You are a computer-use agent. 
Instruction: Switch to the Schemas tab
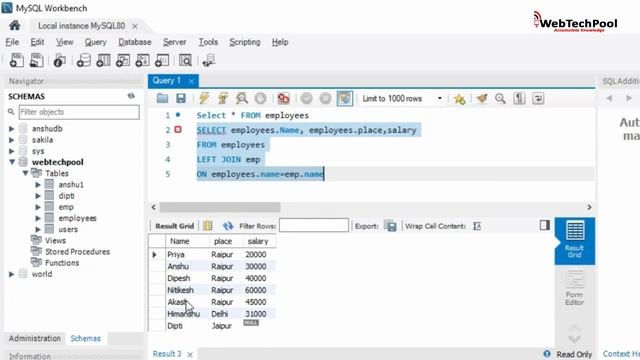click(85, 338)
